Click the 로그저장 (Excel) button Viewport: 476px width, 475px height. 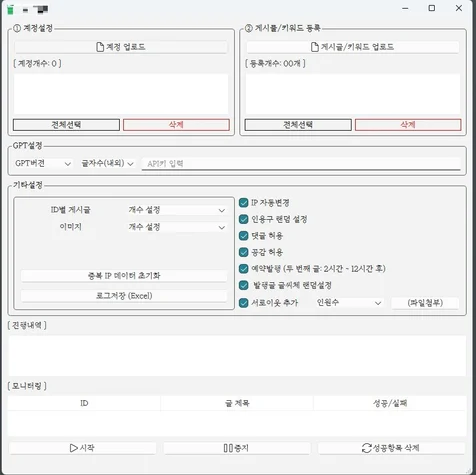(124, 296)
